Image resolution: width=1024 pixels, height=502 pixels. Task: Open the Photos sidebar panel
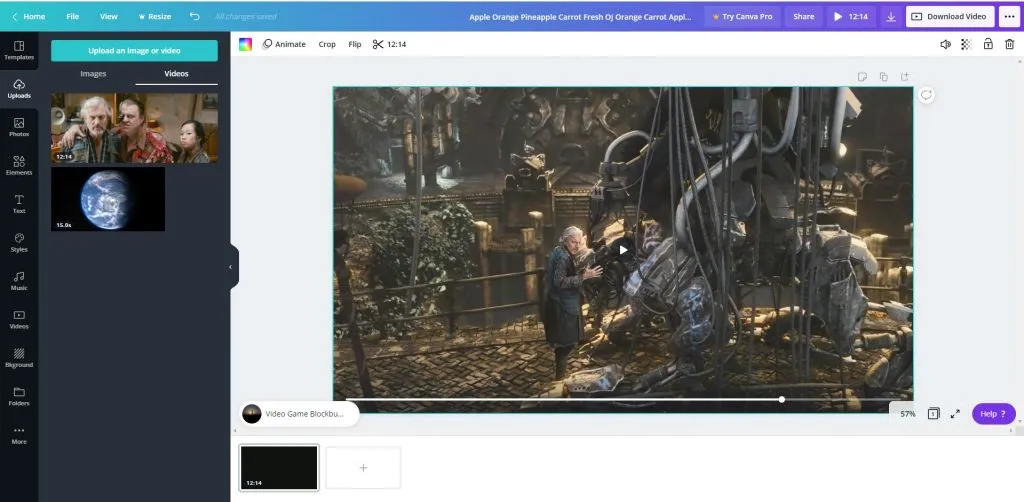pos(19,127)
